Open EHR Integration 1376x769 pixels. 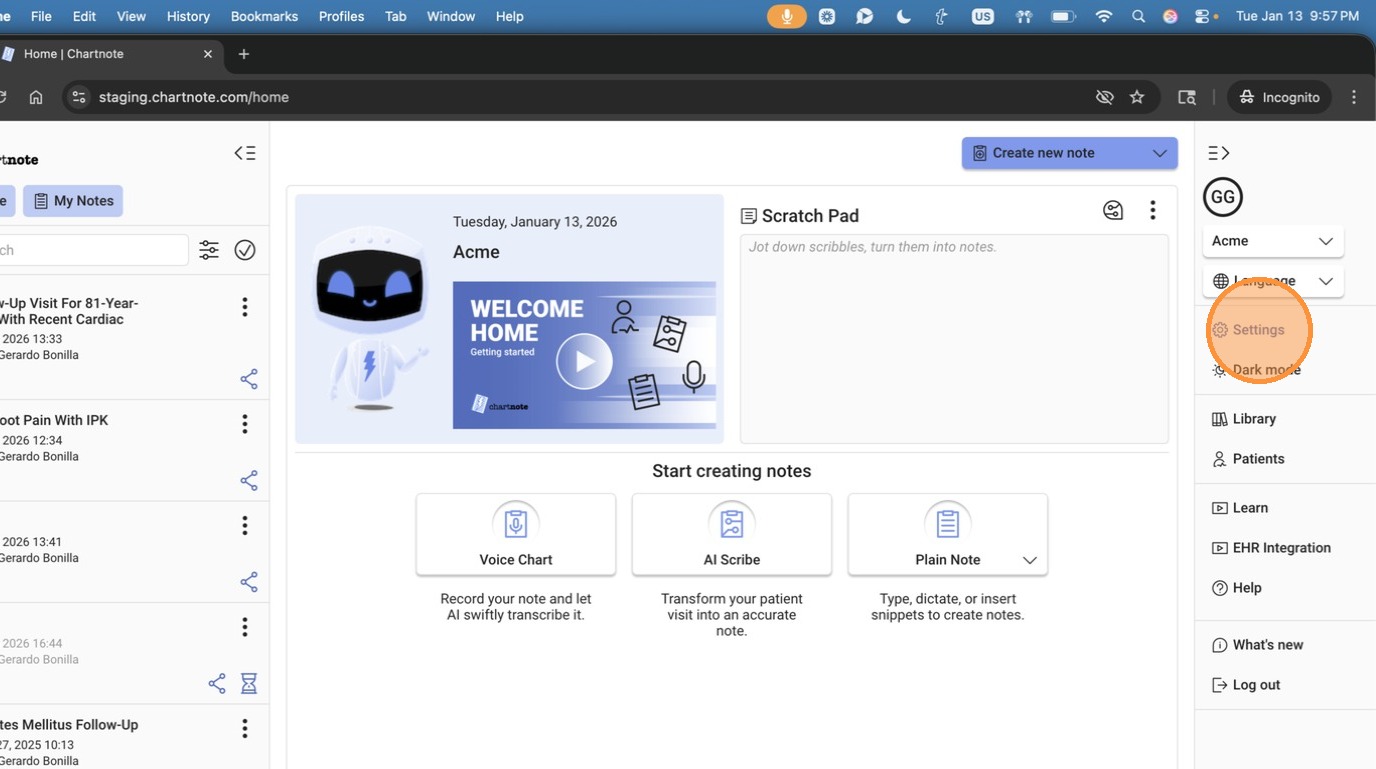coord(1271,548)
